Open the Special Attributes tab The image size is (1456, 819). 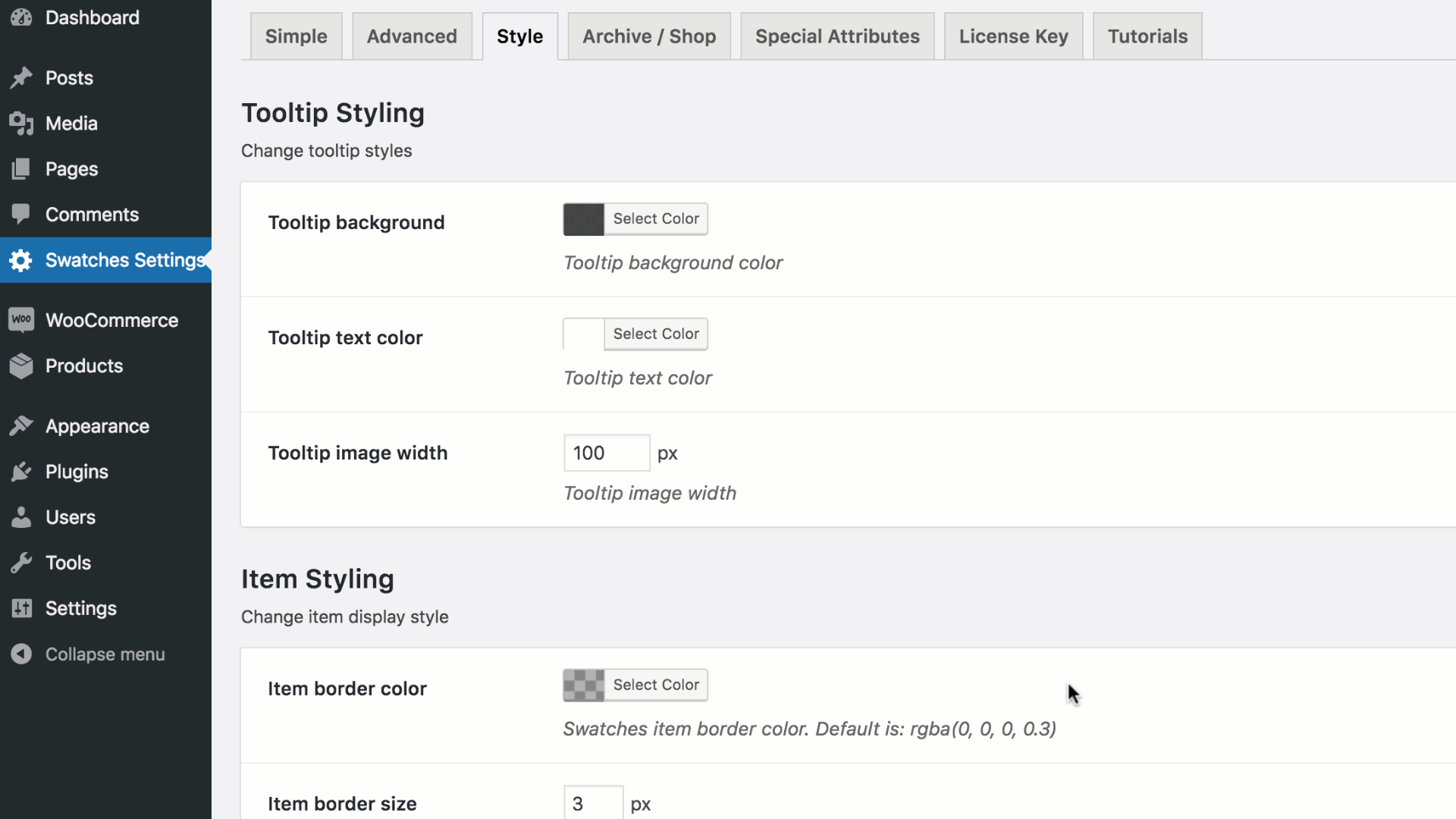836,36
